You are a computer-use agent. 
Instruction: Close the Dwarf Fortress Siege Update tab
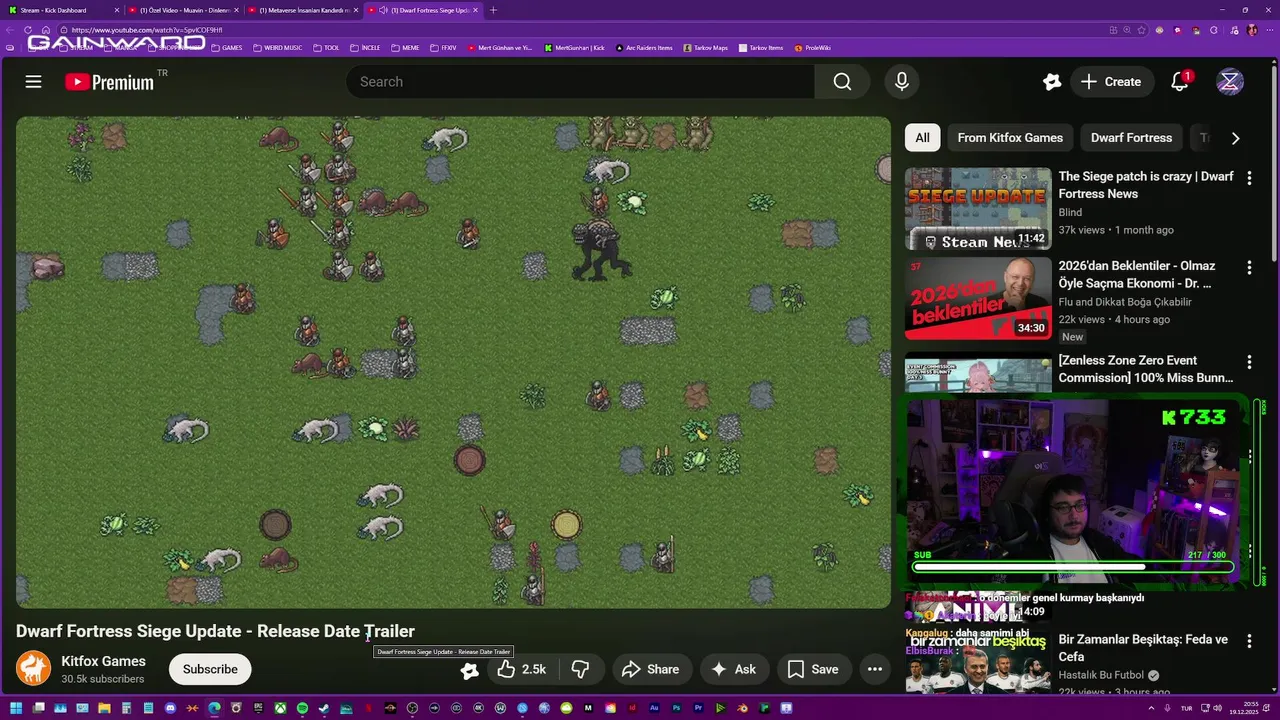click(475, 10)
